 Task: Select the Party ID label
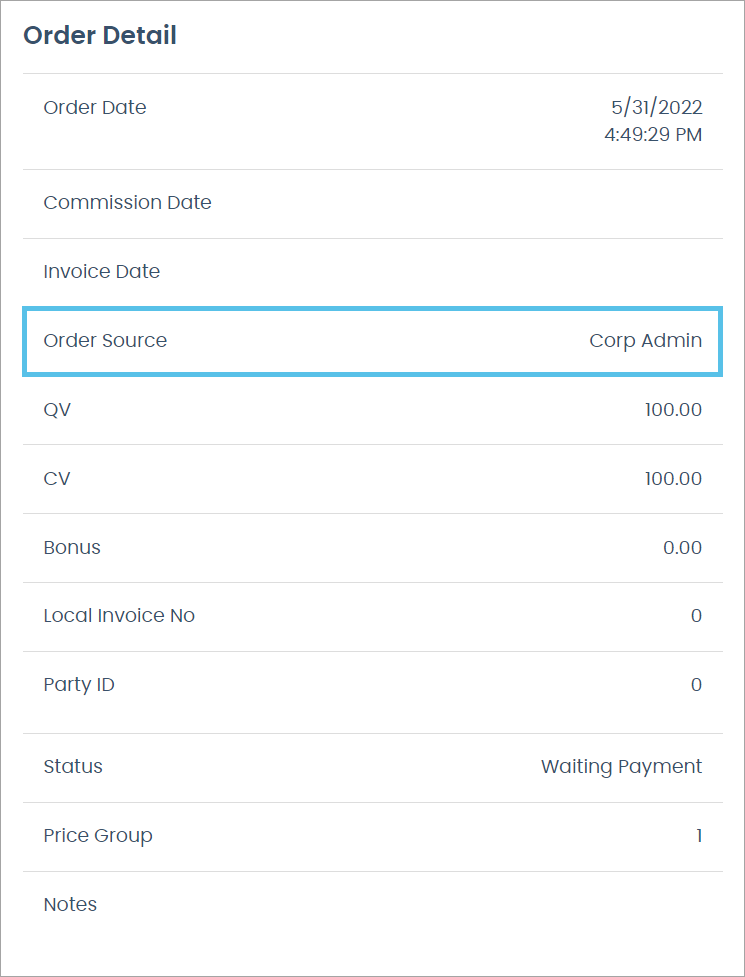(79, 685)
